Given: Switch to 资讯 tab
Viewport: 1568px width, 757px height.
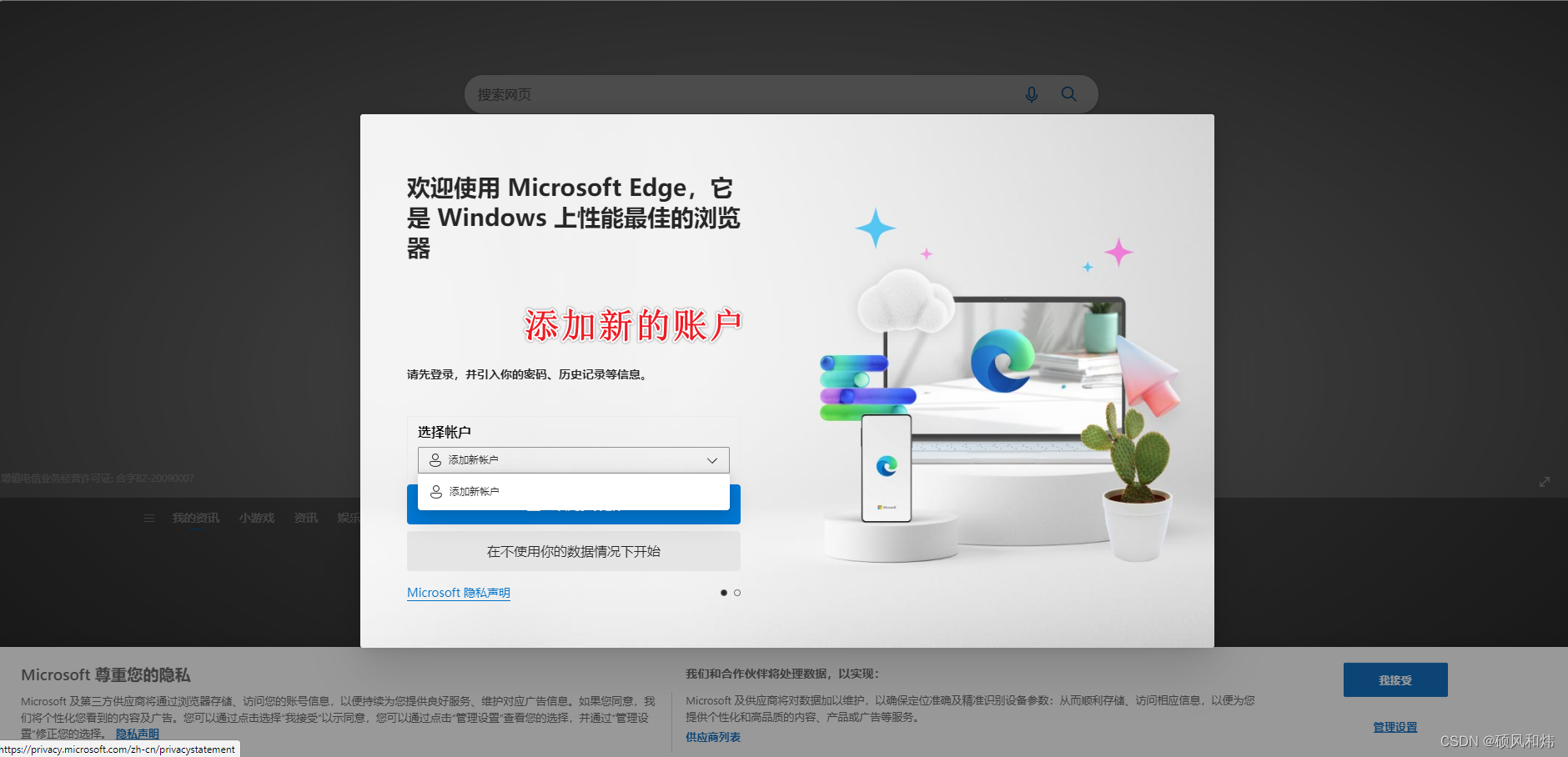Looking at the screenshot, I should point(306,518).
